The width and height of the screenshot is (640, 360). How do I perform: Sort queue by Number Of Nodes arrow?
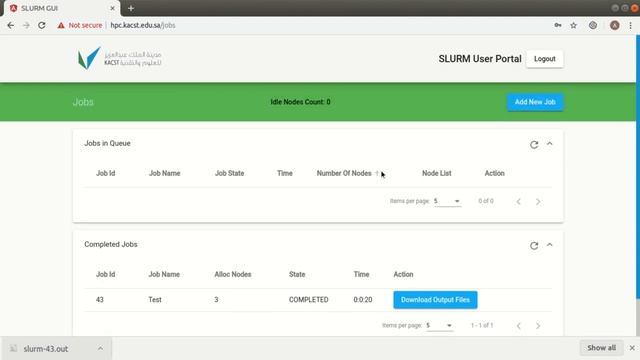click(377, 173)
